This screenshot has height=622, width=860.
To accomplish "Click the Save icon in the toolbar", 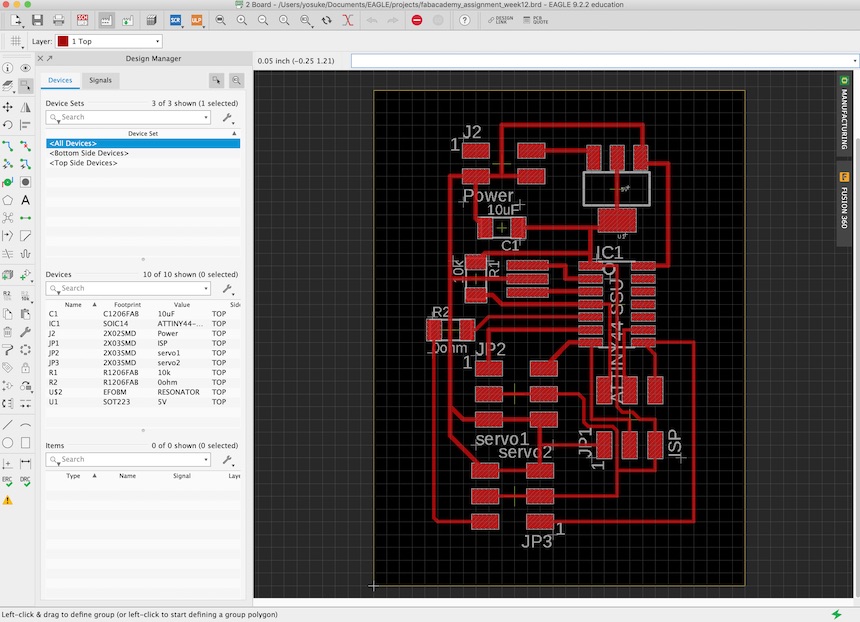I will 37,20.
